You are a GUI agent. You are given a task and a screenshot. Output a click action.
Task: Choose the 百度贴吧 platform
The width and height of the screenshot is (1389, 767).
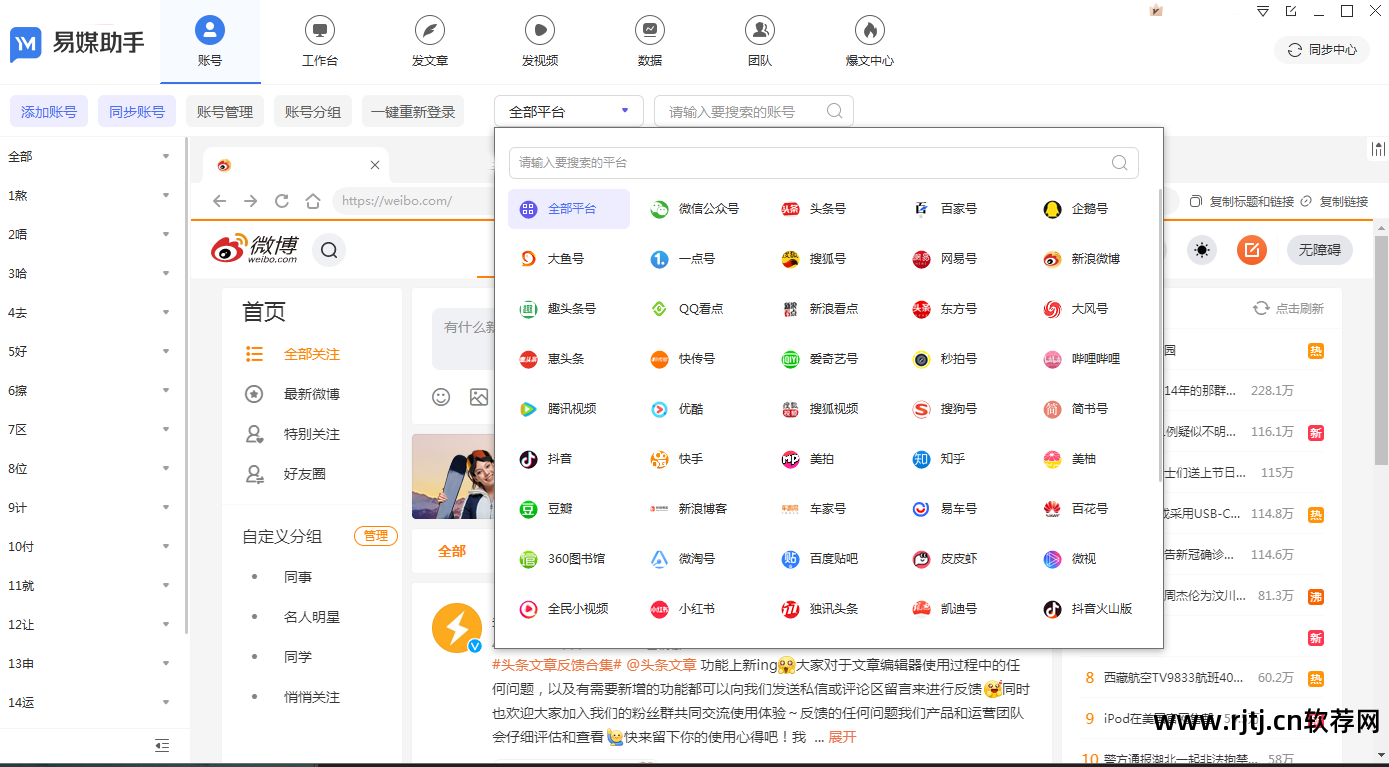pos(822,559)
